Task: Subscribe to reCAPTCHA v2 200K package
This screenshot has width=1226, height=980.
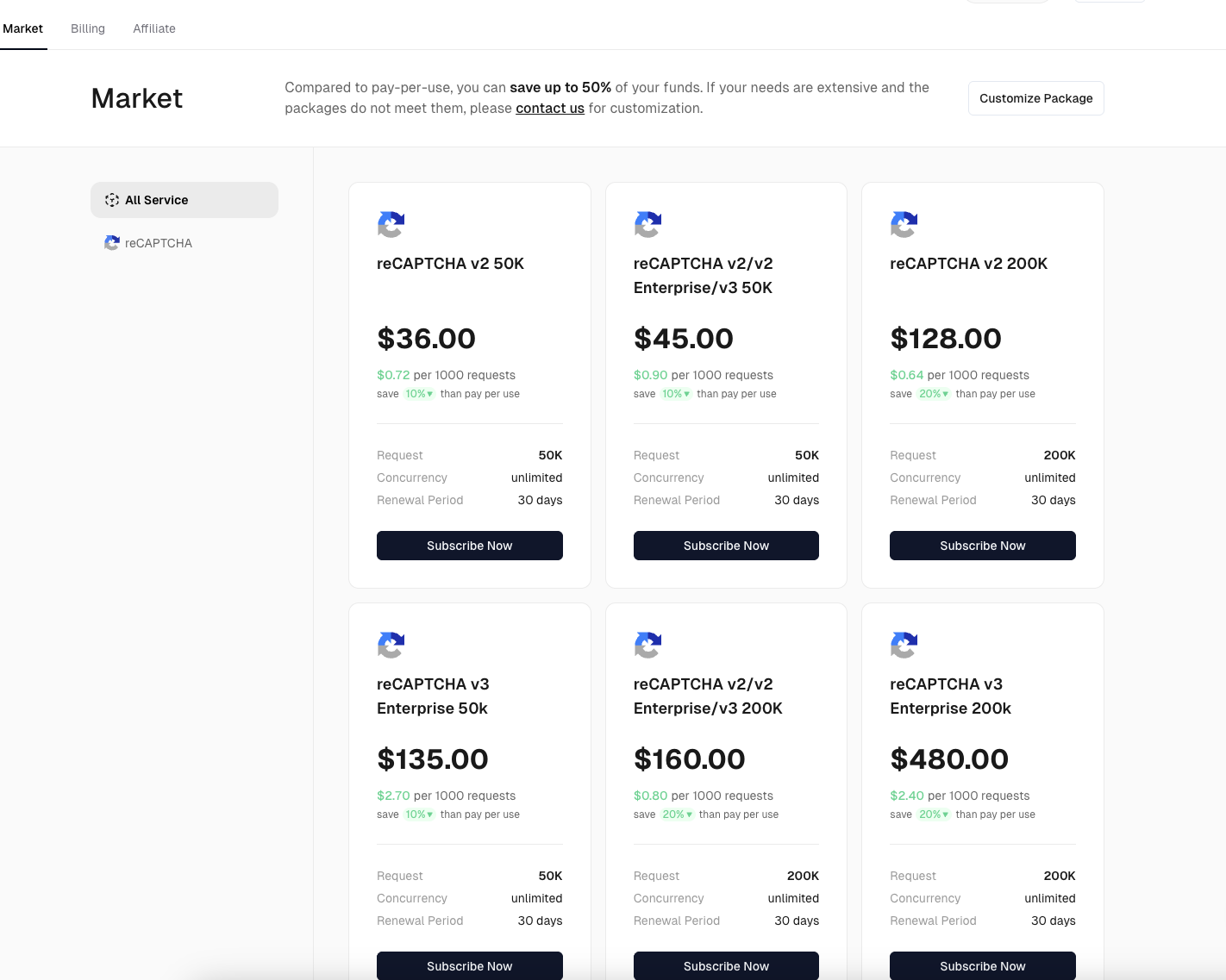Action: point(982,546)
